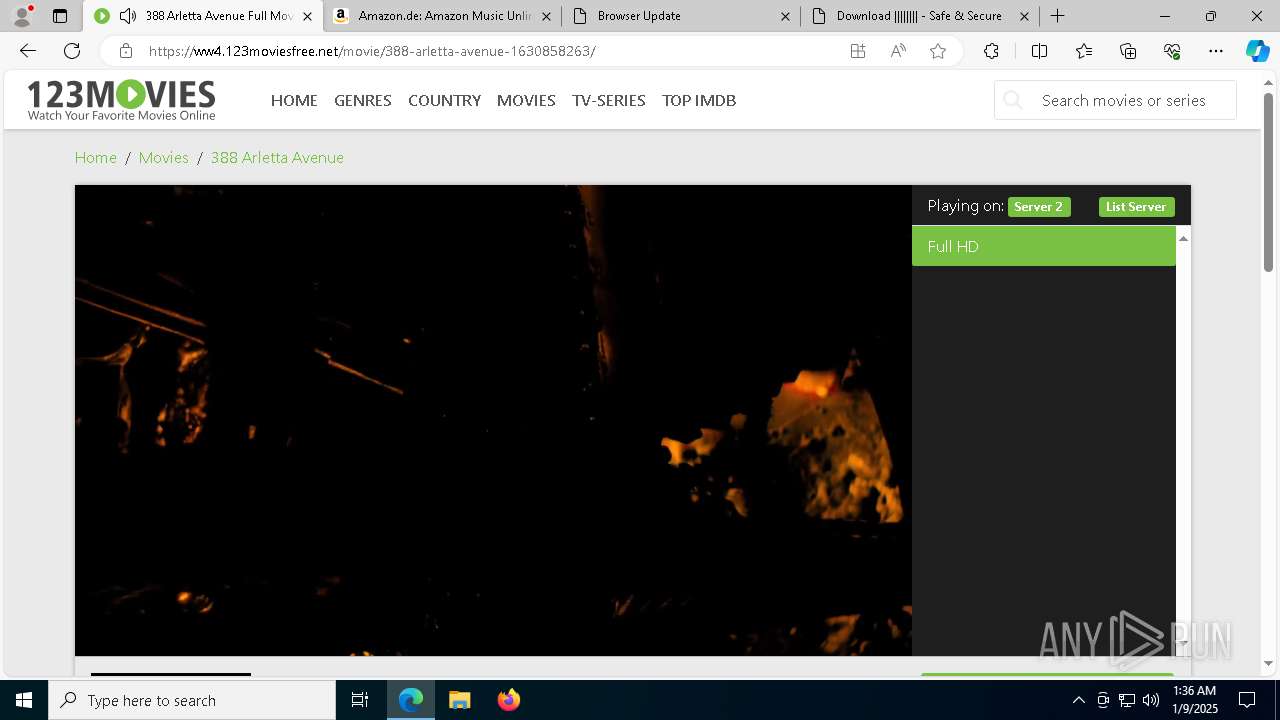The image size is (1280, 720).
Task: Open the network status tray icon
Action: 1126,700
